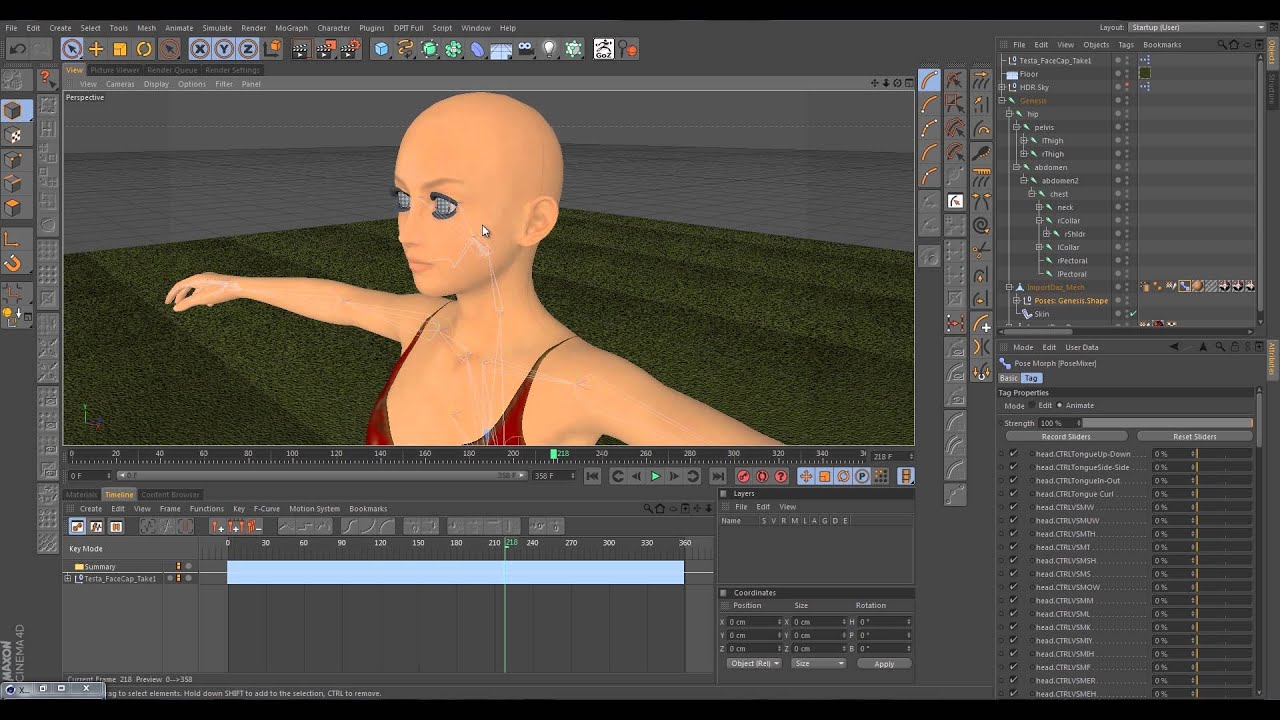Toggle checkbox for head.CTRLTongueUp-Down
This screenshot has width=1280, height=720.
[x=1013, y=454]
